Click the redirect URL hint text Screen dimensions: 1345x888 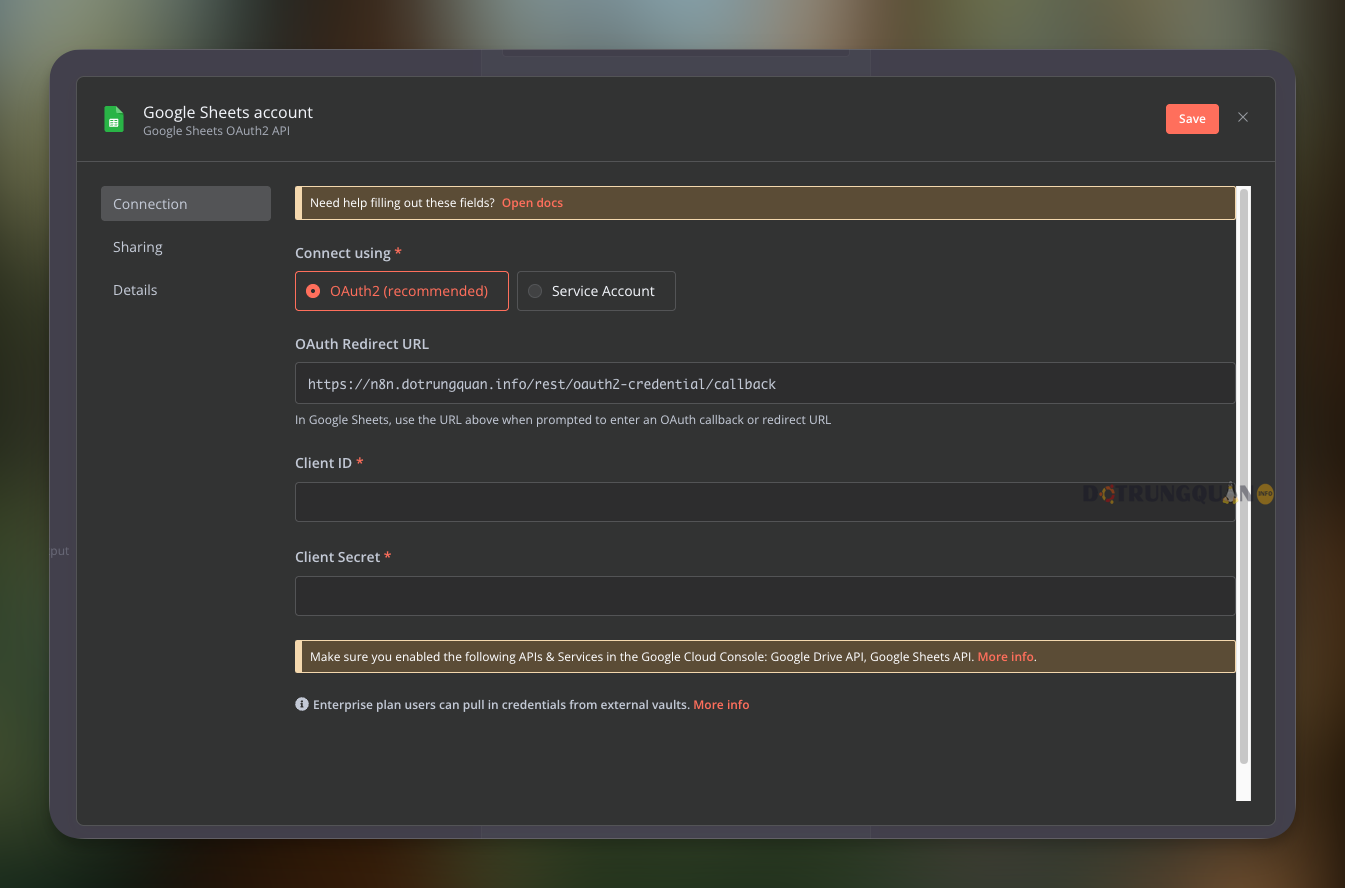click(563, 420)
